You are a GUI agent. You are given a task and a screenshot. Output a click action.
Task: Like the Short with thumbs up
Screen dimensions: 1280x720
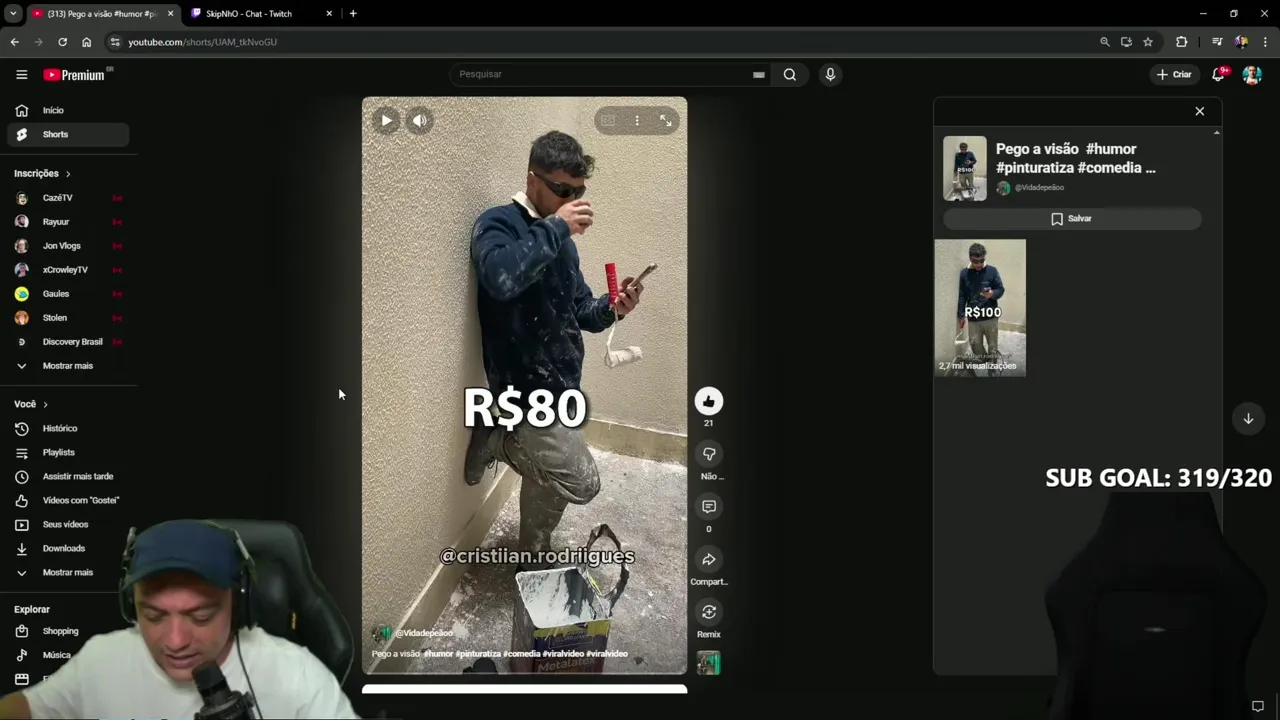[x=708, y=401]
